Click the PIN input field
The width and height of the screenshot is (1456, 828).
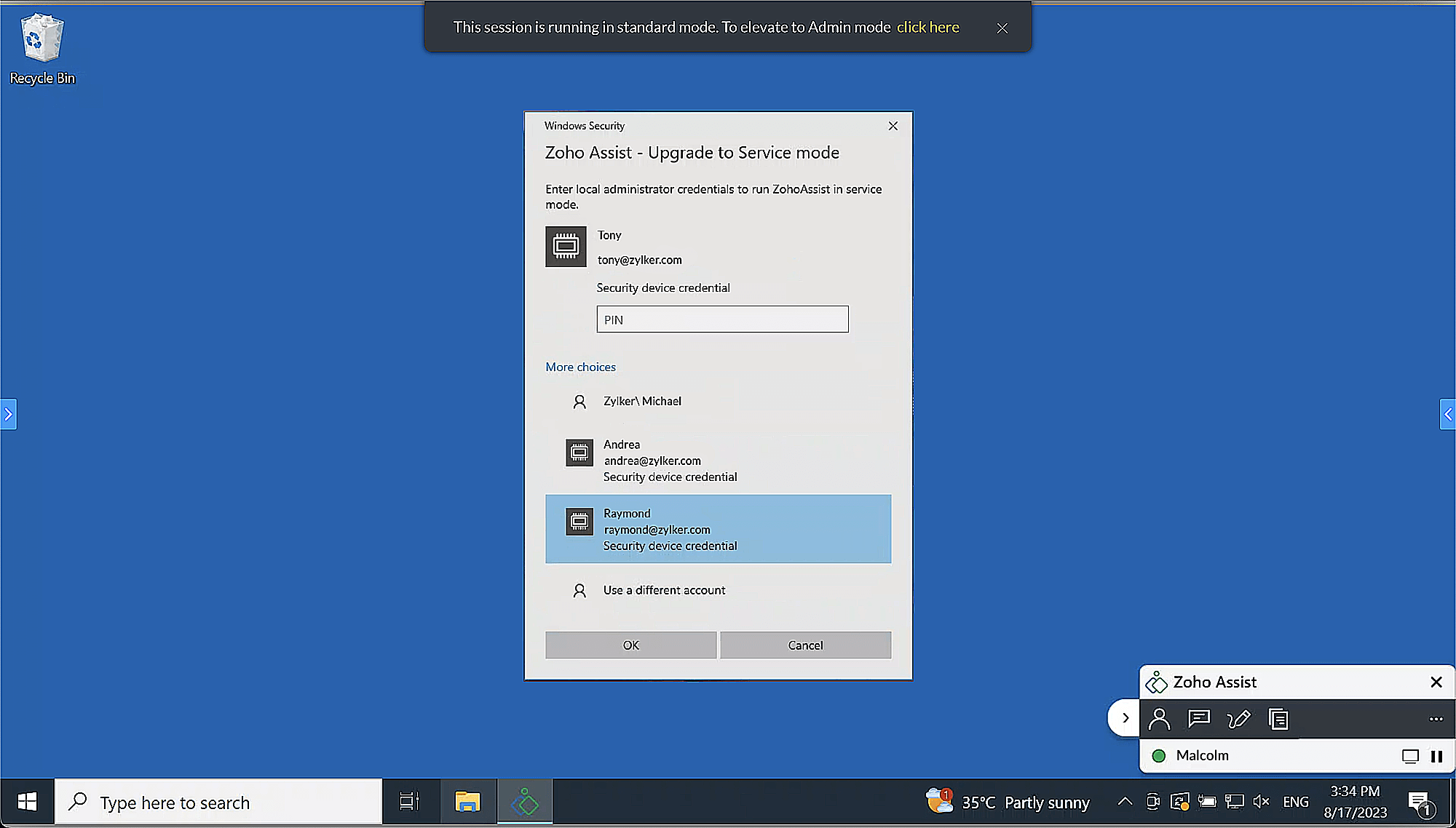(x=721, y=319)
